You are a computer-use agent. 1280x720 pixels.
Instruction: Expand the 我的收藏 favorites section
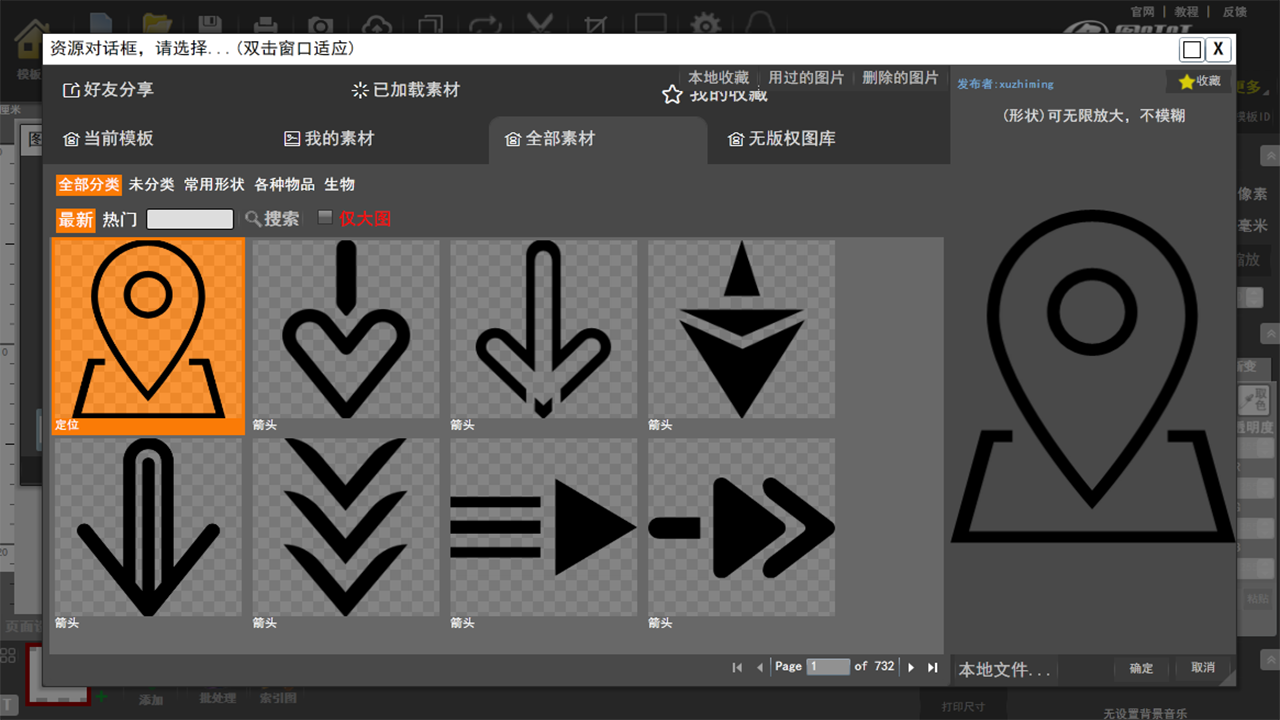coord(713,94)
